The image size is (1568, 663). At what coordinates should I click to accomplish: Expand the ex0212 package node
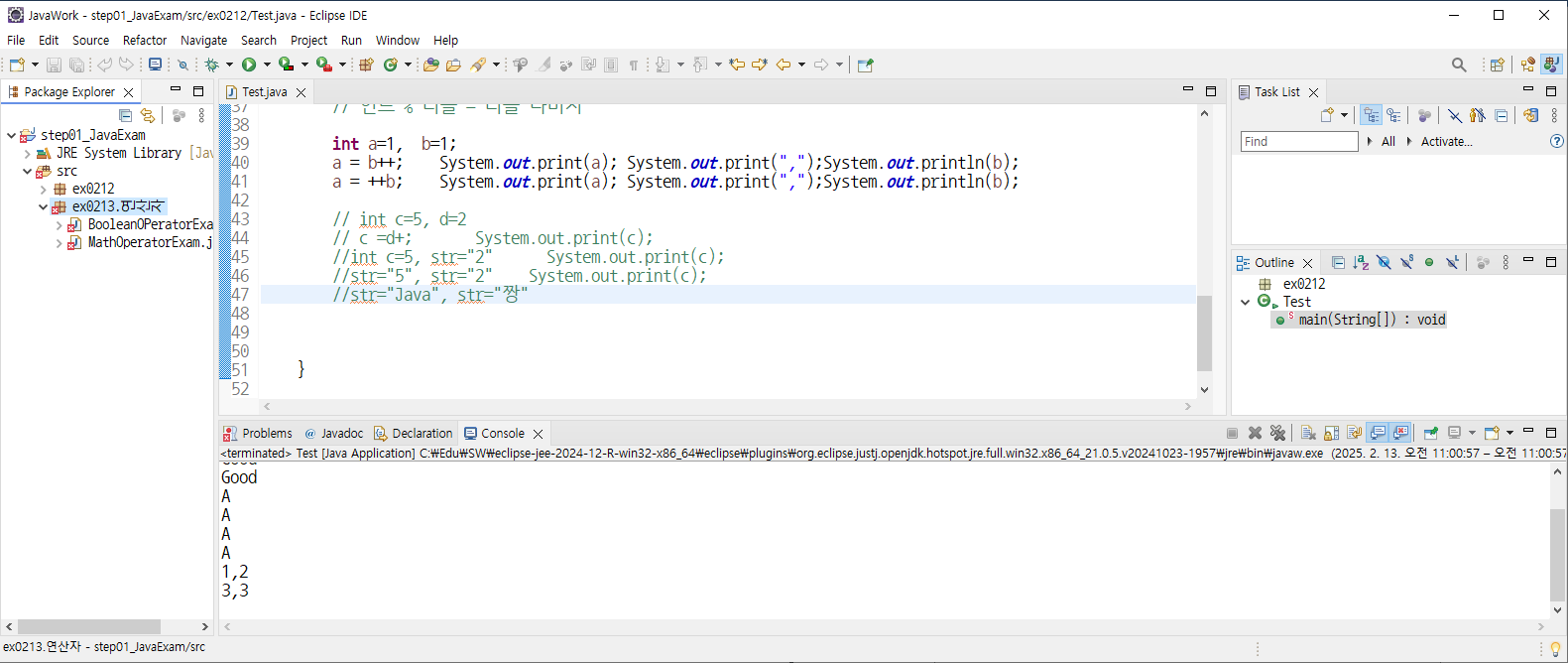43,189
